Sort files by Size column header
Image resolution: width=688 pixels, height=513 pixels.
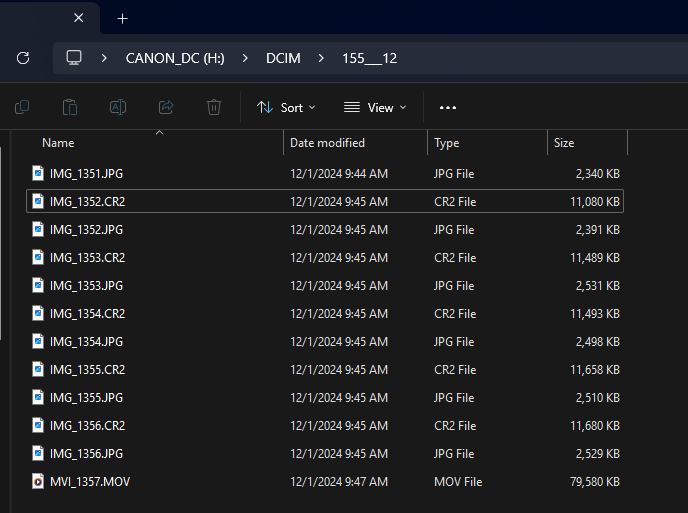(x=564, y=143)
